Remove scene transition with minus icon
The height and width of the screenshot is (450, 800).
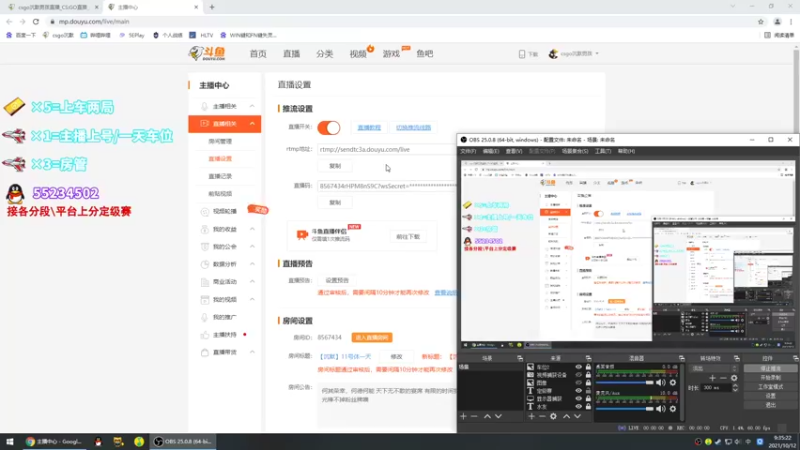[x=723, y=378]
